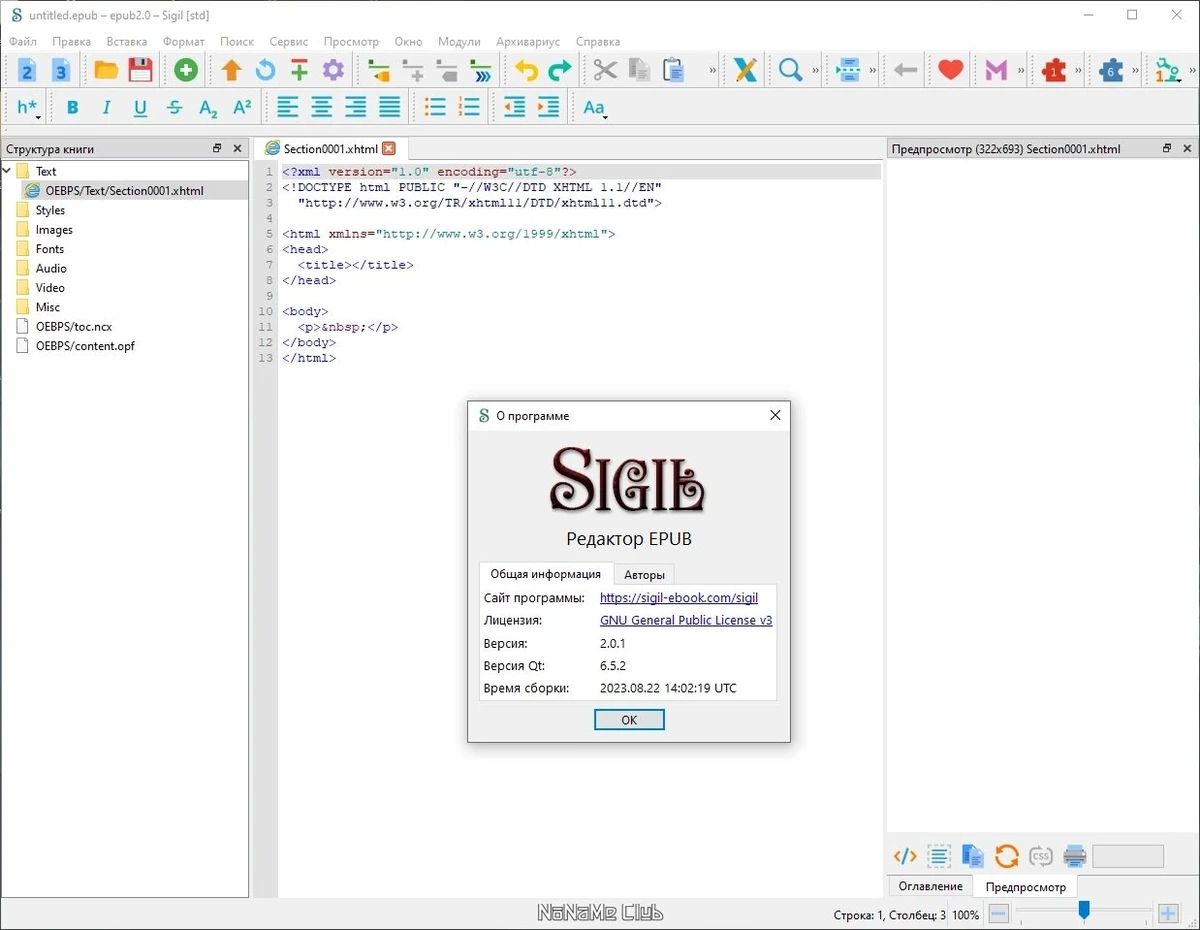Open Find and Replace magnifier icon

[x=791, y=70]
